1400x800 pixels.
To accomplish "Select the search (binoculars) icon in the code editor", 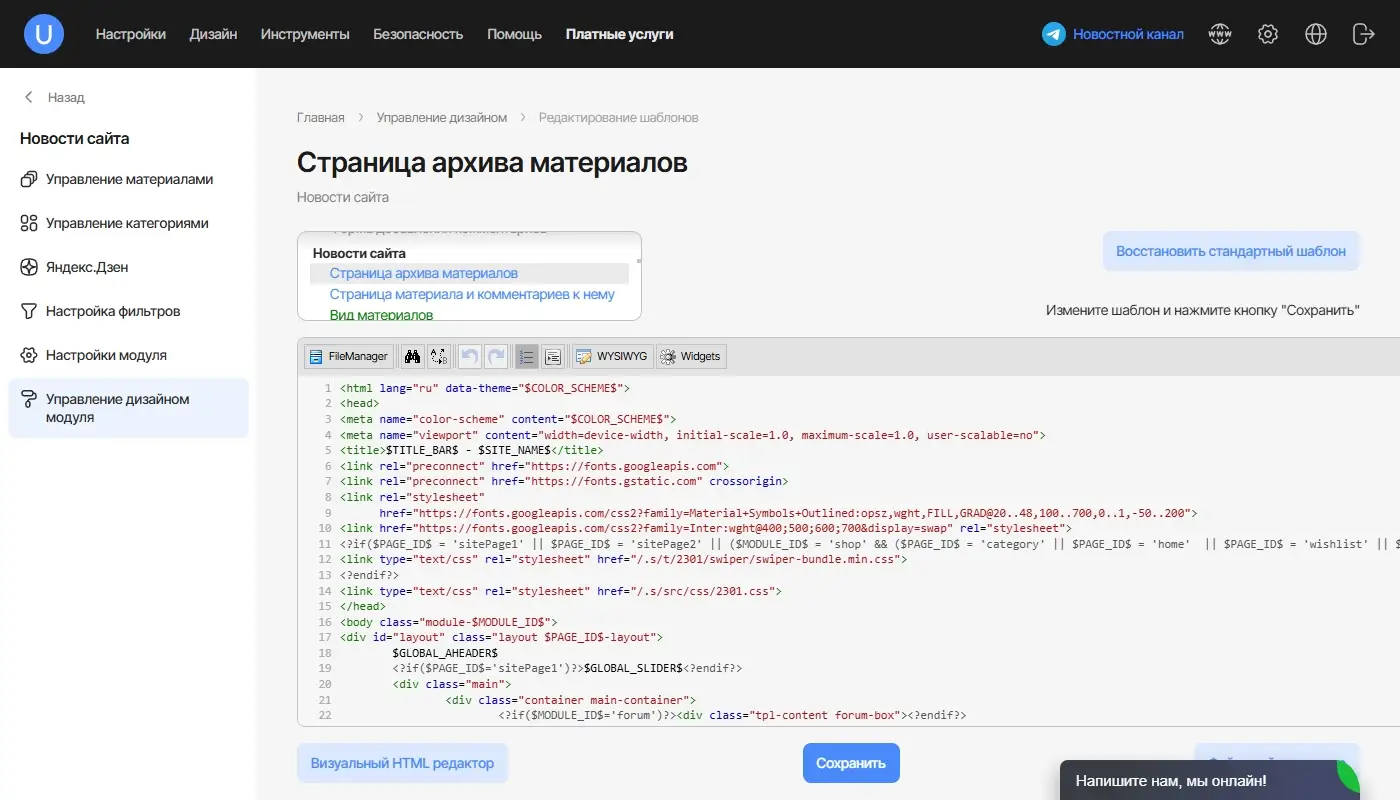I will tap(412, 356).
